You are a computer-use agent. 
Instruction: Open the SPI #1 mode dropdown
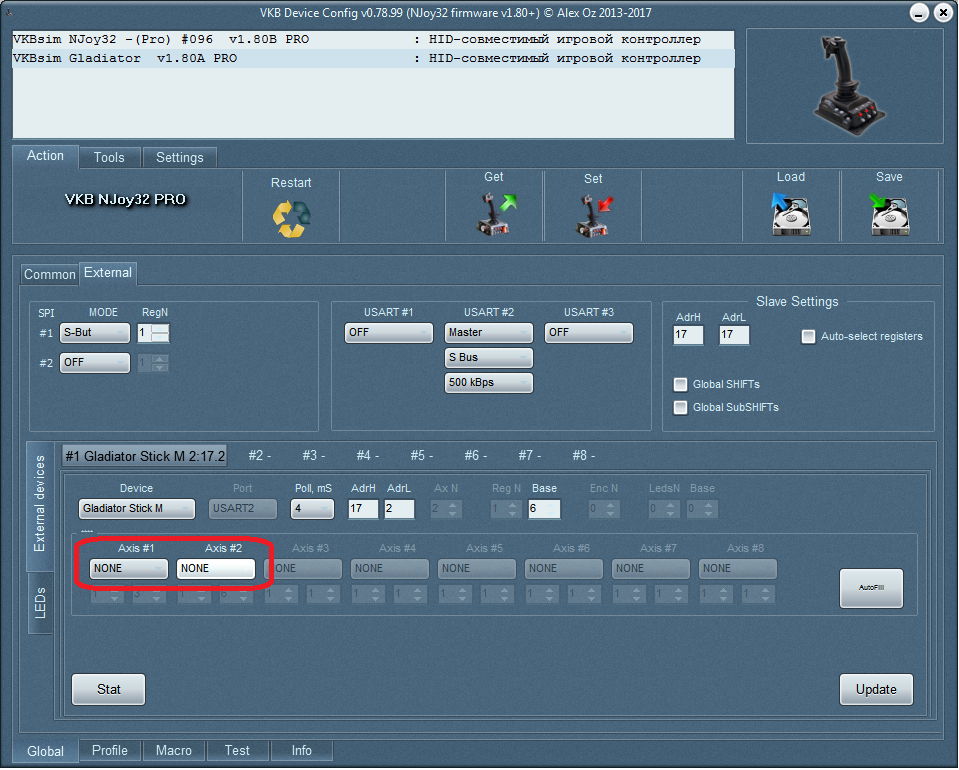coord(95,333)
